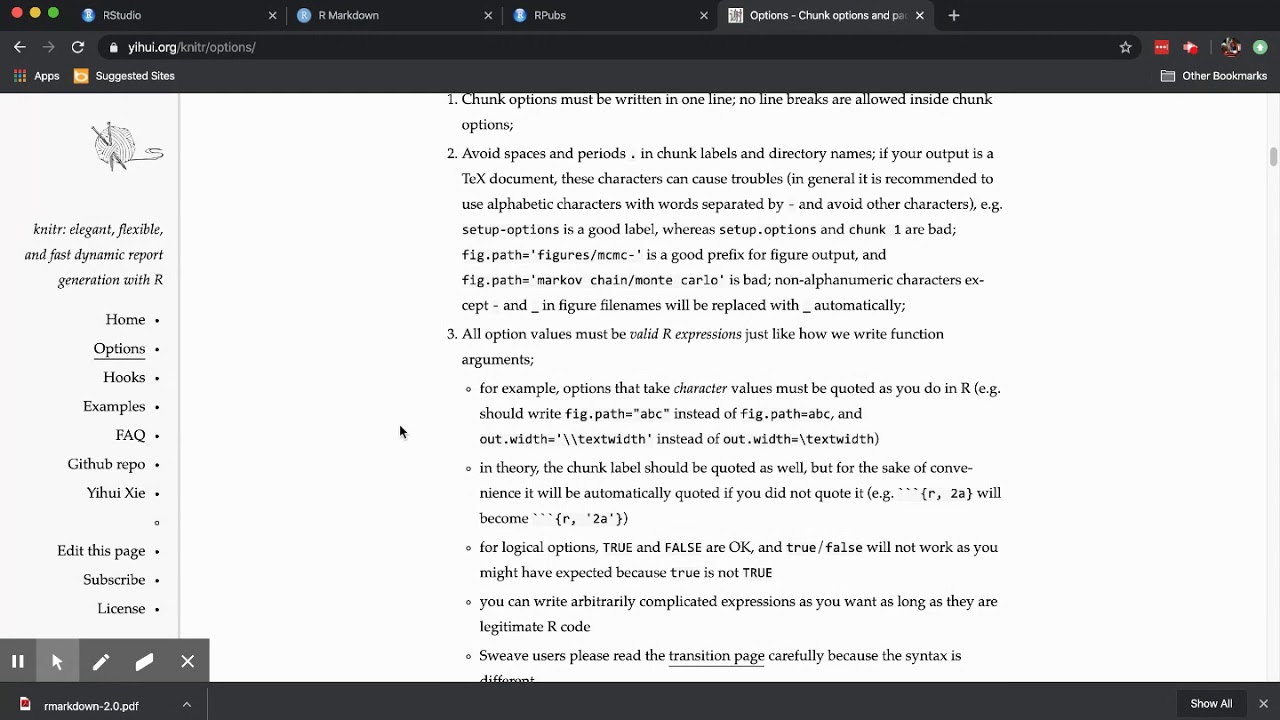The image size is (1280, 720).
Task: Click the site lock icon in the address bar
Action: tap(114, 47)
